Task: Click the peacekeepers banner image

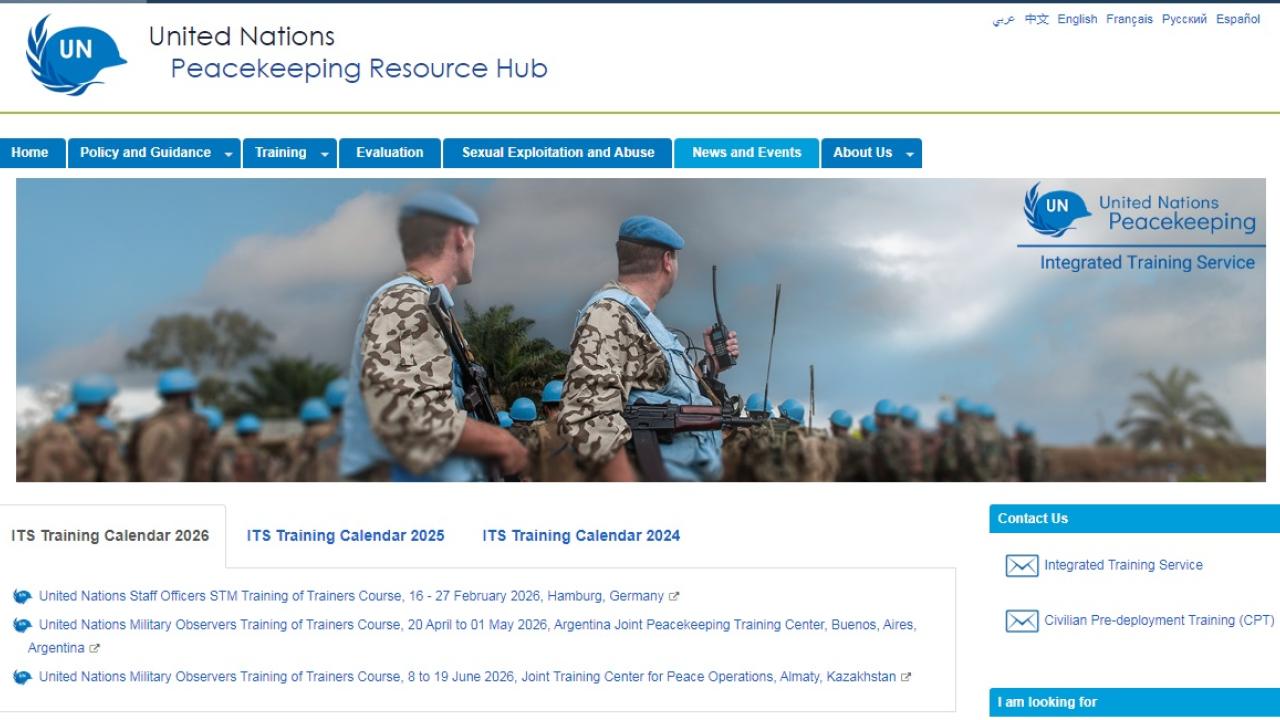Action: pos(641,330)
